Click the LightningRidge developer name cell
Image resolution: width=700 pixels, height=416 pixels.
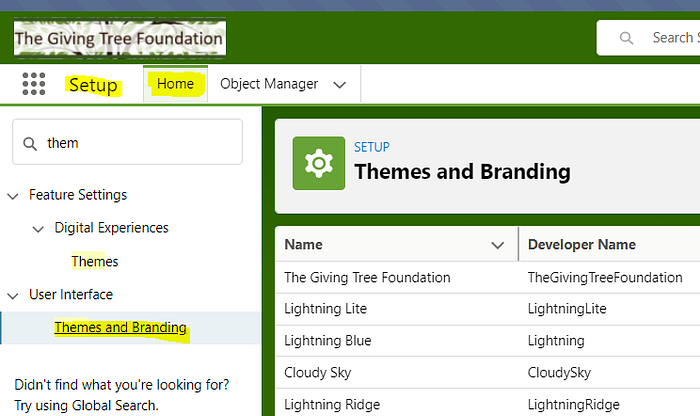[x=574, y=404]
